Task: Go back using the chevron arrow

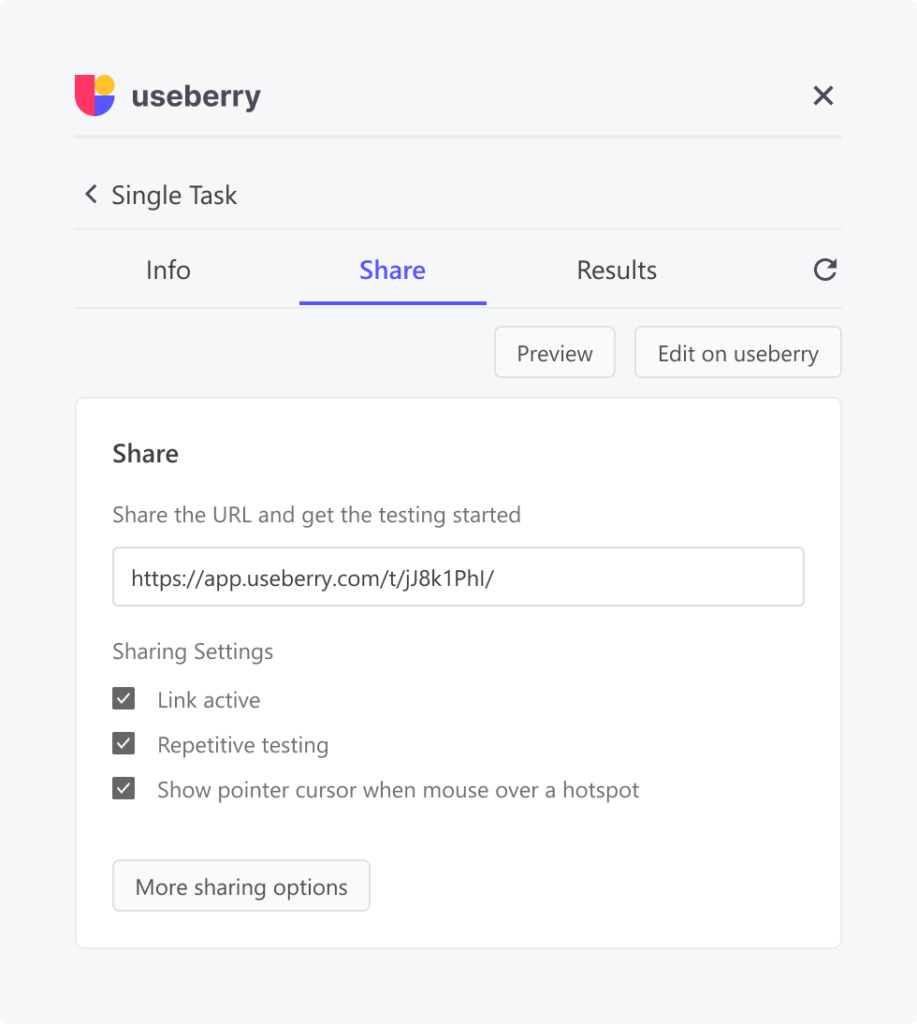Action: click(x=91, y=194)
